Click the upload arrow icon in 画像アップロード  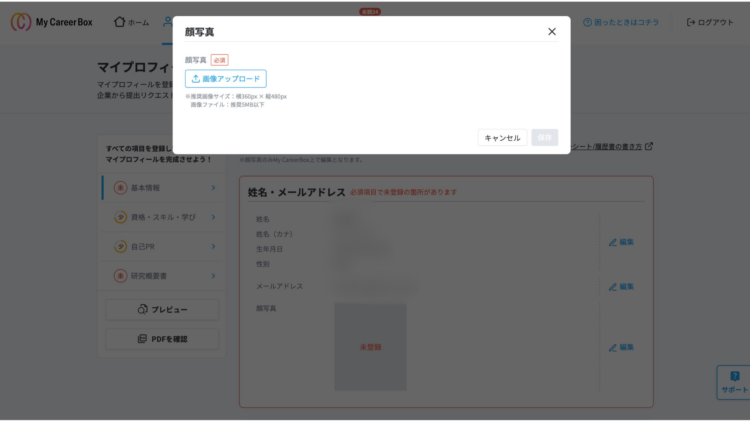pos(196,78)
